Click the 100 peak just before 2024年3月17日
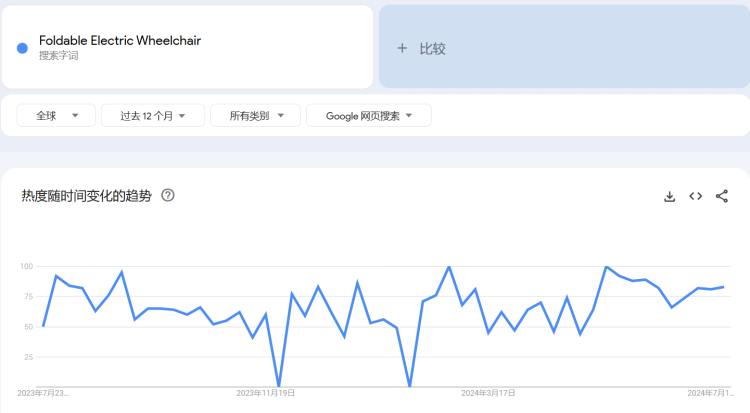This screenshot has width=750, height=413. 449,267
